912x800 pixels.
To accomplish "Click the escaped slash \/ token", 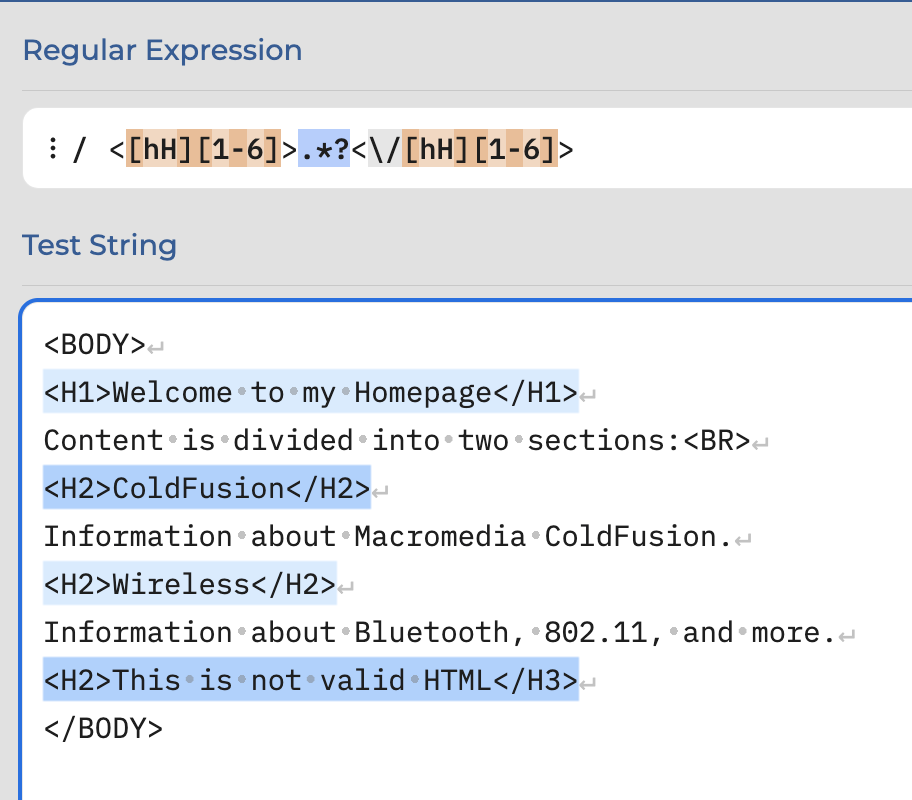I will (384, 148).
